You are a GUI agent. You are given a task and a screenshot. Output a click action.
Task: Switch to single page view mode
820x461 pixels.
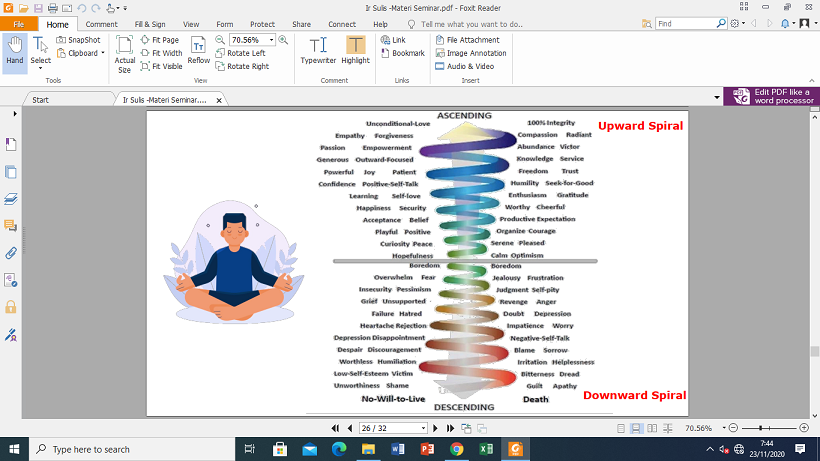620,428
